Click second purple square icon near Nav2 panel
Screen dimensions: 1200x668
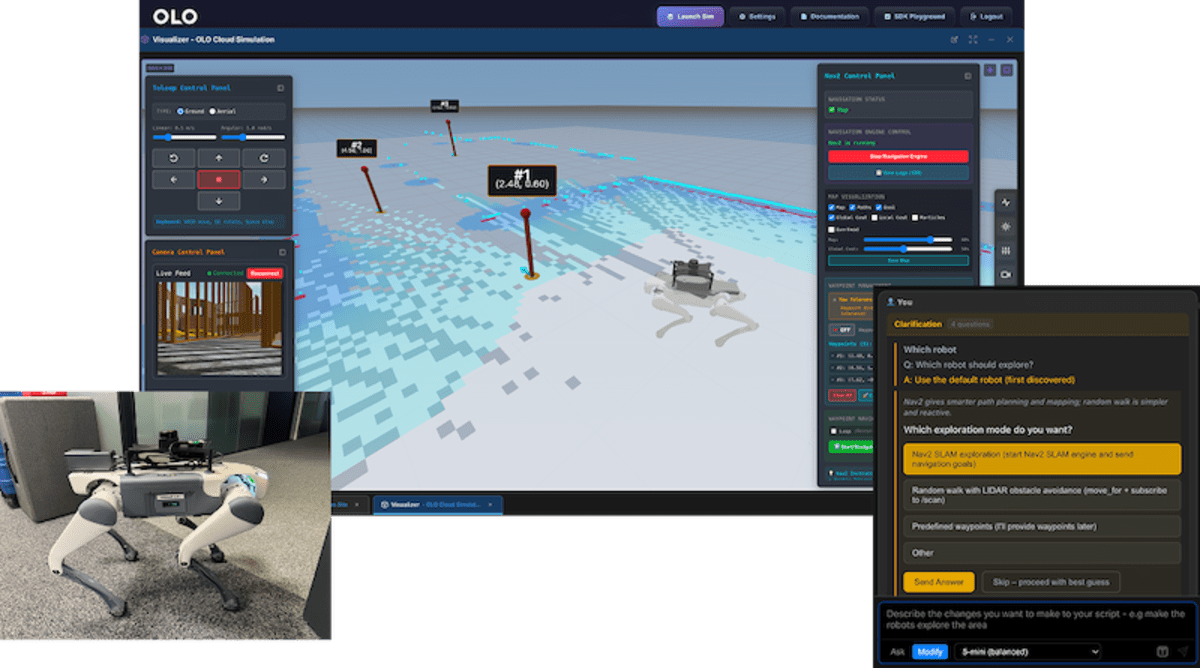tap(1006, 70)
